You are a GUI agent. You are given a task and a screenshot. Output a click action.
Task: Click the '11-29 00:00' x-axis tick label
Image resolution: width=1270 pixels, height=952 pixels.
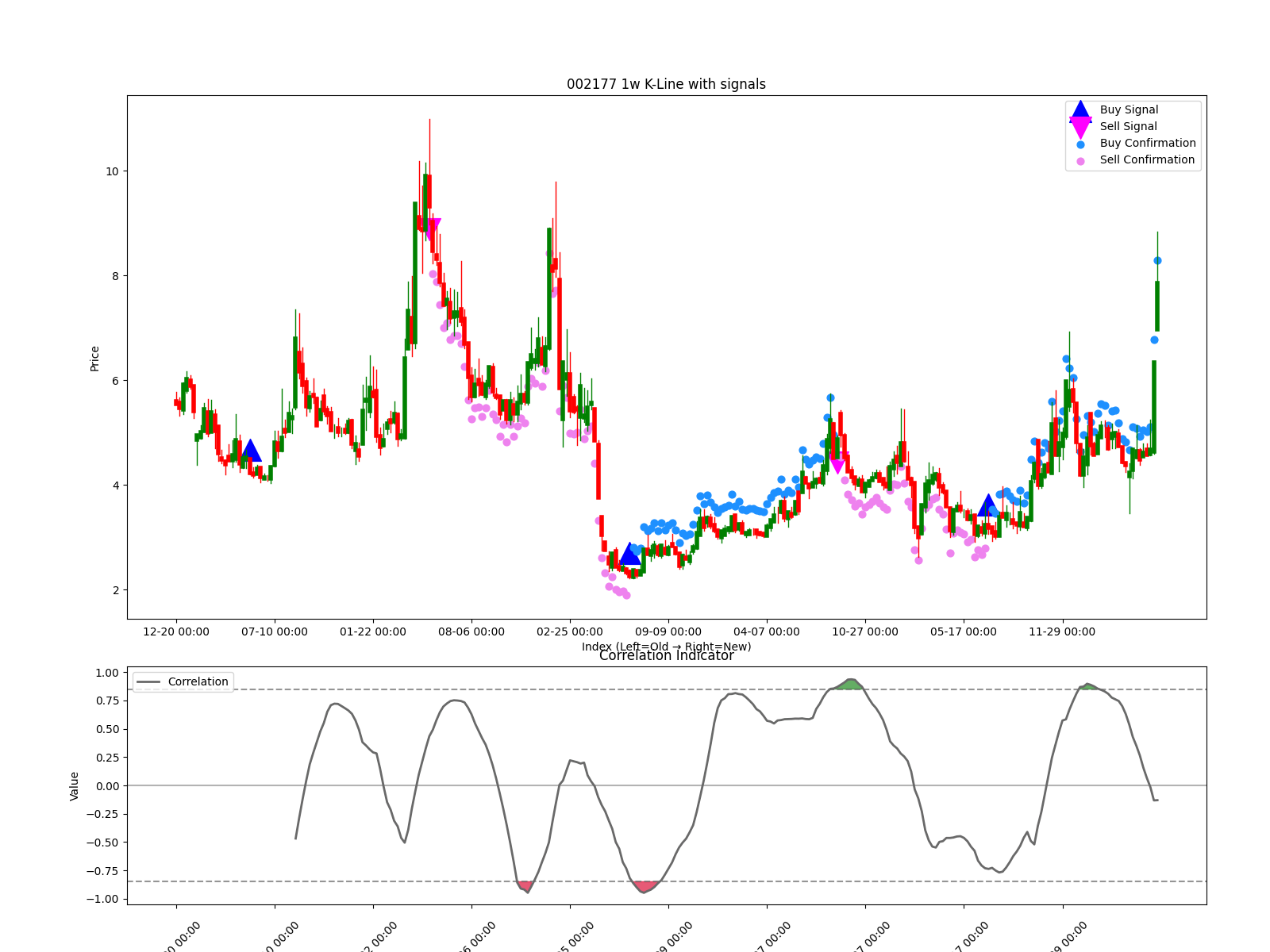1062,631
